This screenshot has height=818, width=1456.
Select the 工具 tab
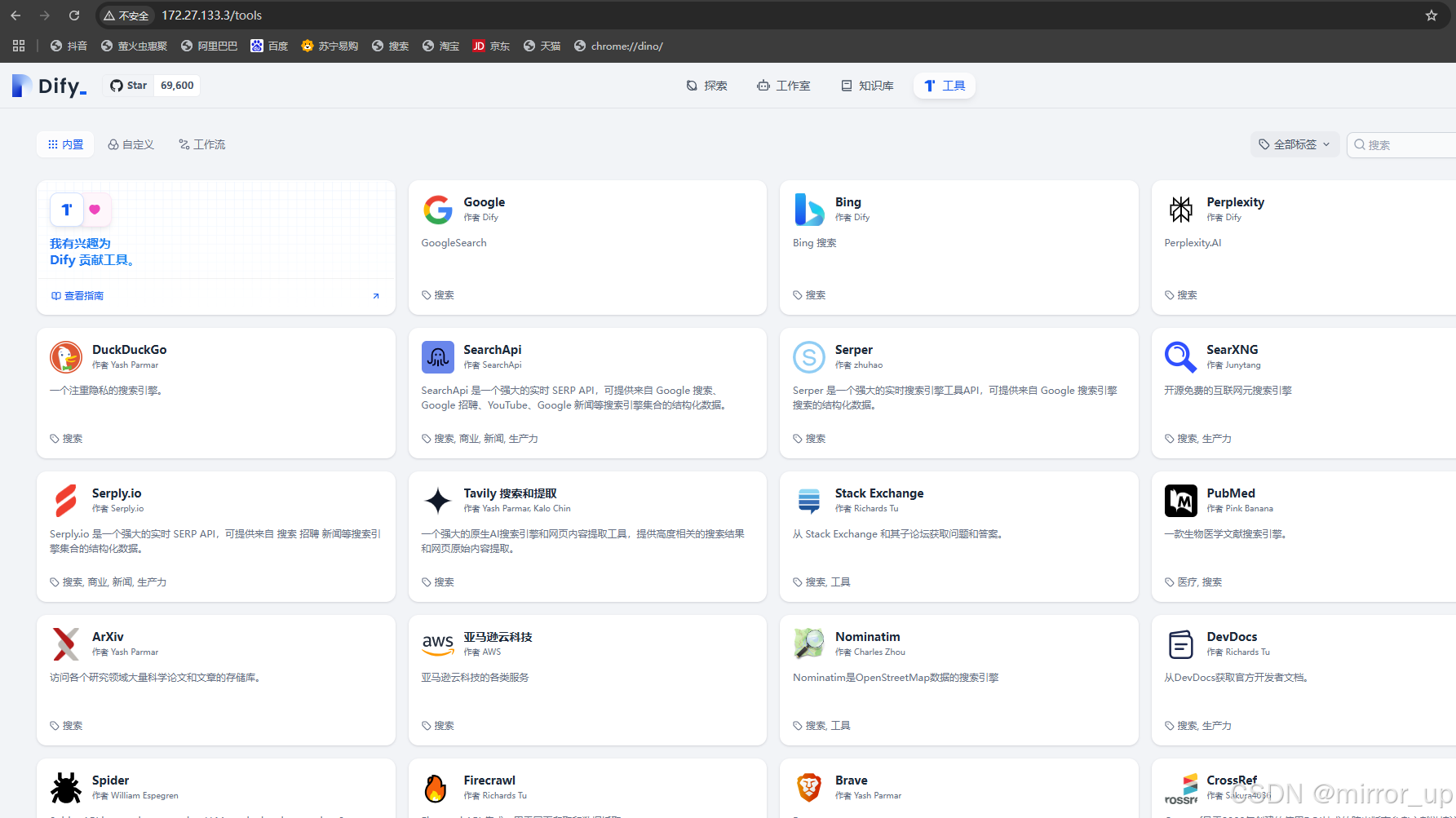(x=945, y=86)
